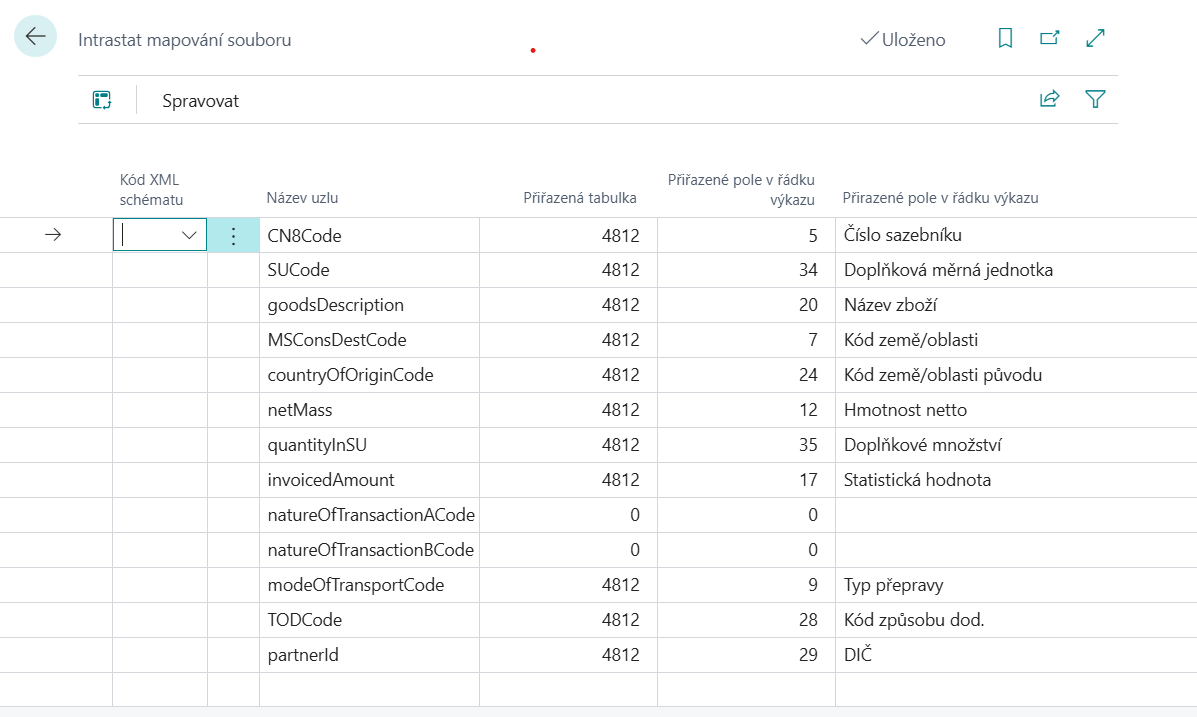Image resolution: width=1197 pixels, height=717 pixels.
Task: Select the netMass row name
Action: (300, 410)
